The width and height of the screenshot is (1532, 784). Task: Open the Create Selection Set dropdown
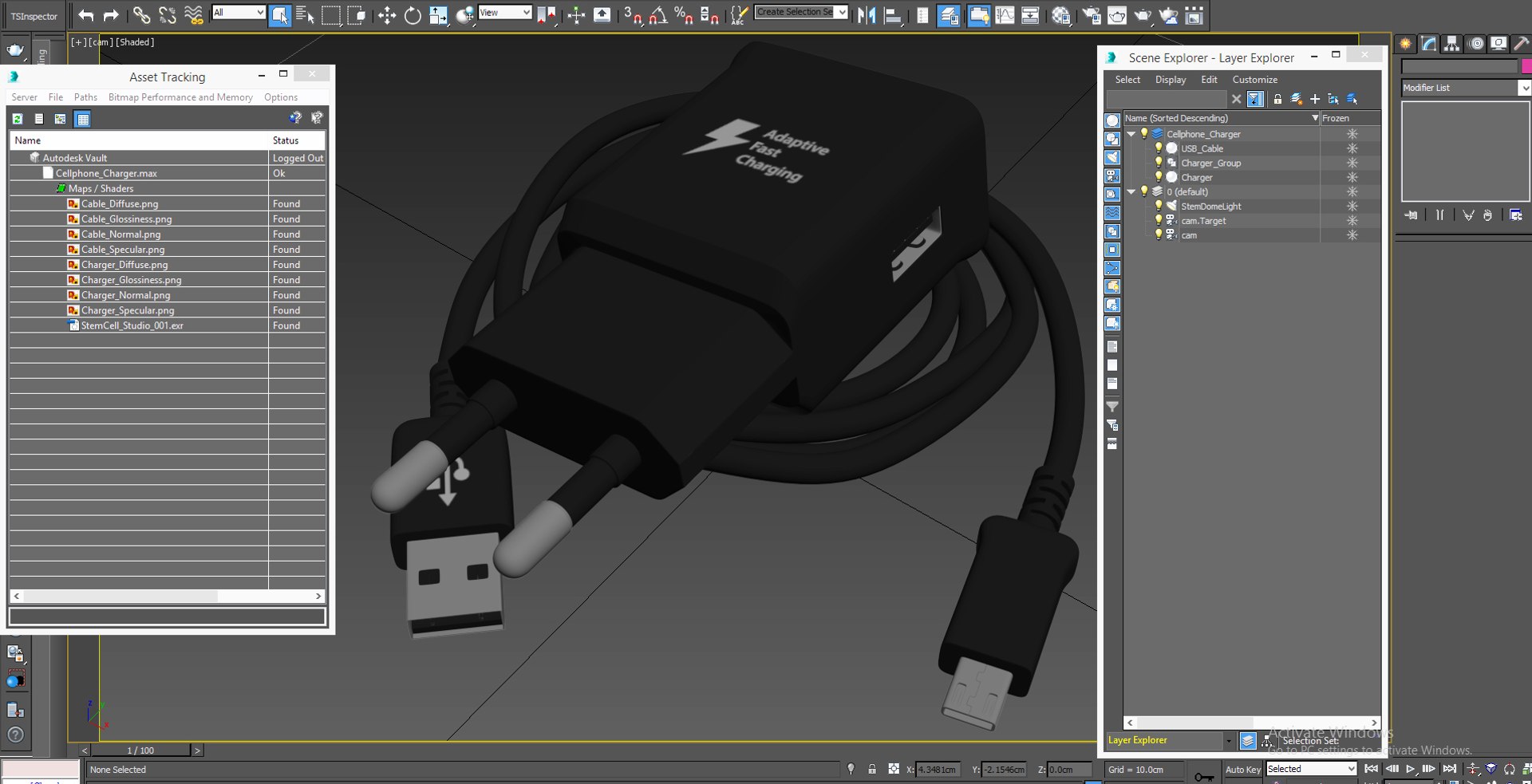801,12
